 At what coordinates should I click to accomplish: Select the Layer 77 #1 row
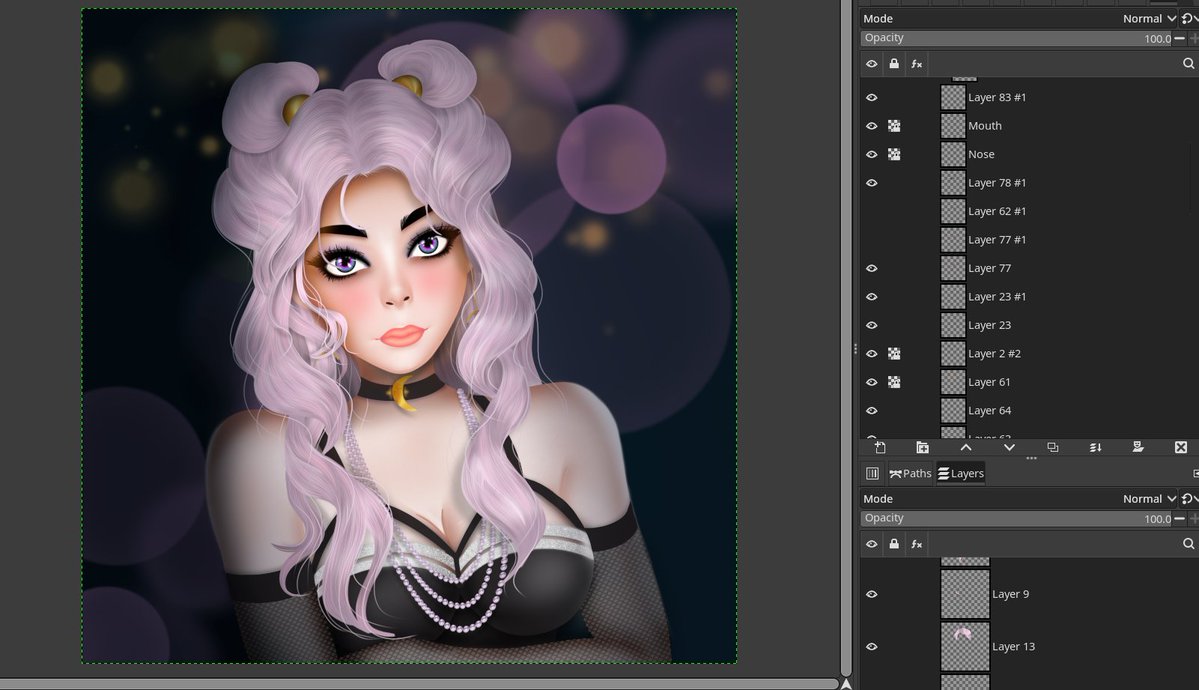coord(1028,239)
